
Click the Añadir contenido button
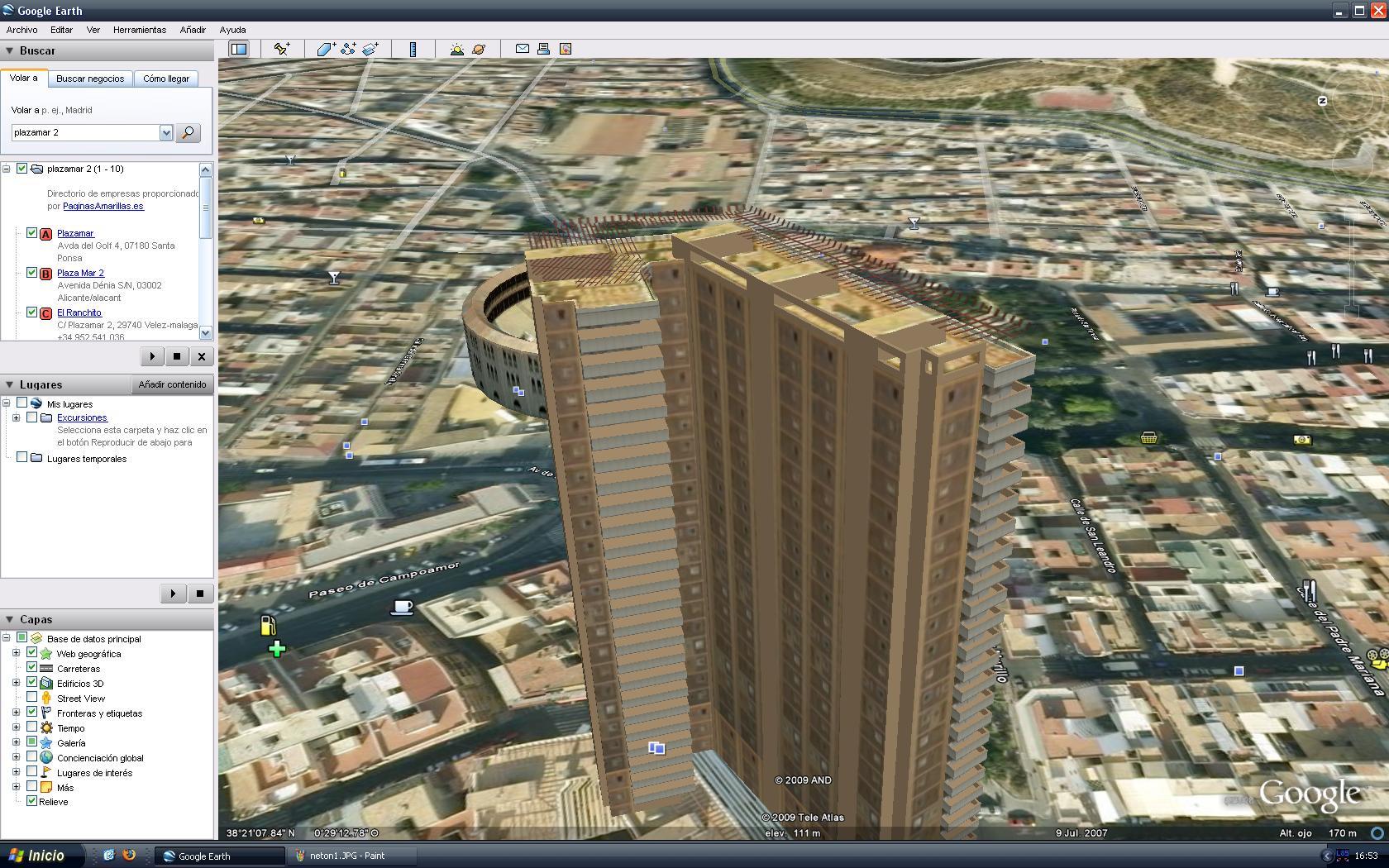click(172, 384)
